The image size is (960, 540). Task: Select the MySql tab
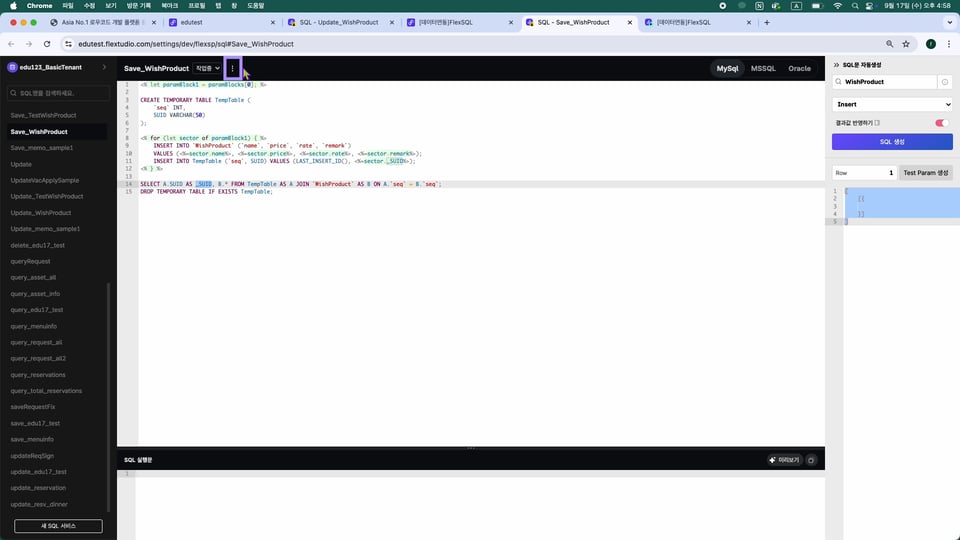coord(727,69)
